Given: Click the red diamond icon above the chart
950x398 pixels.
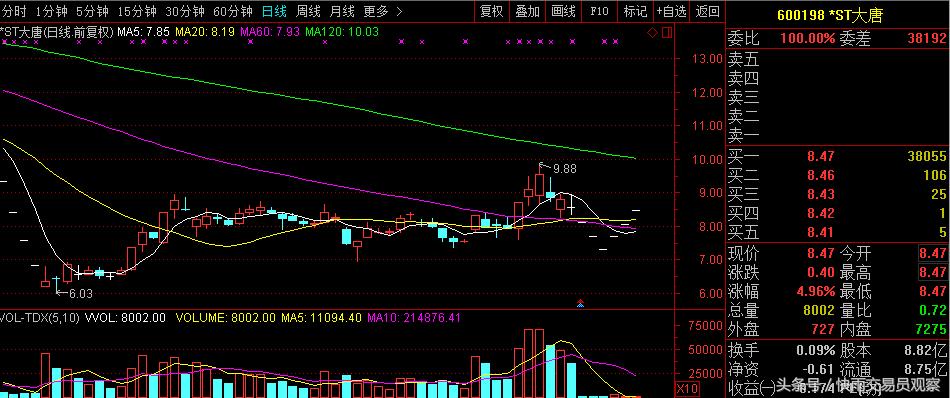Looking at the screenshot, I should point(652,32).
